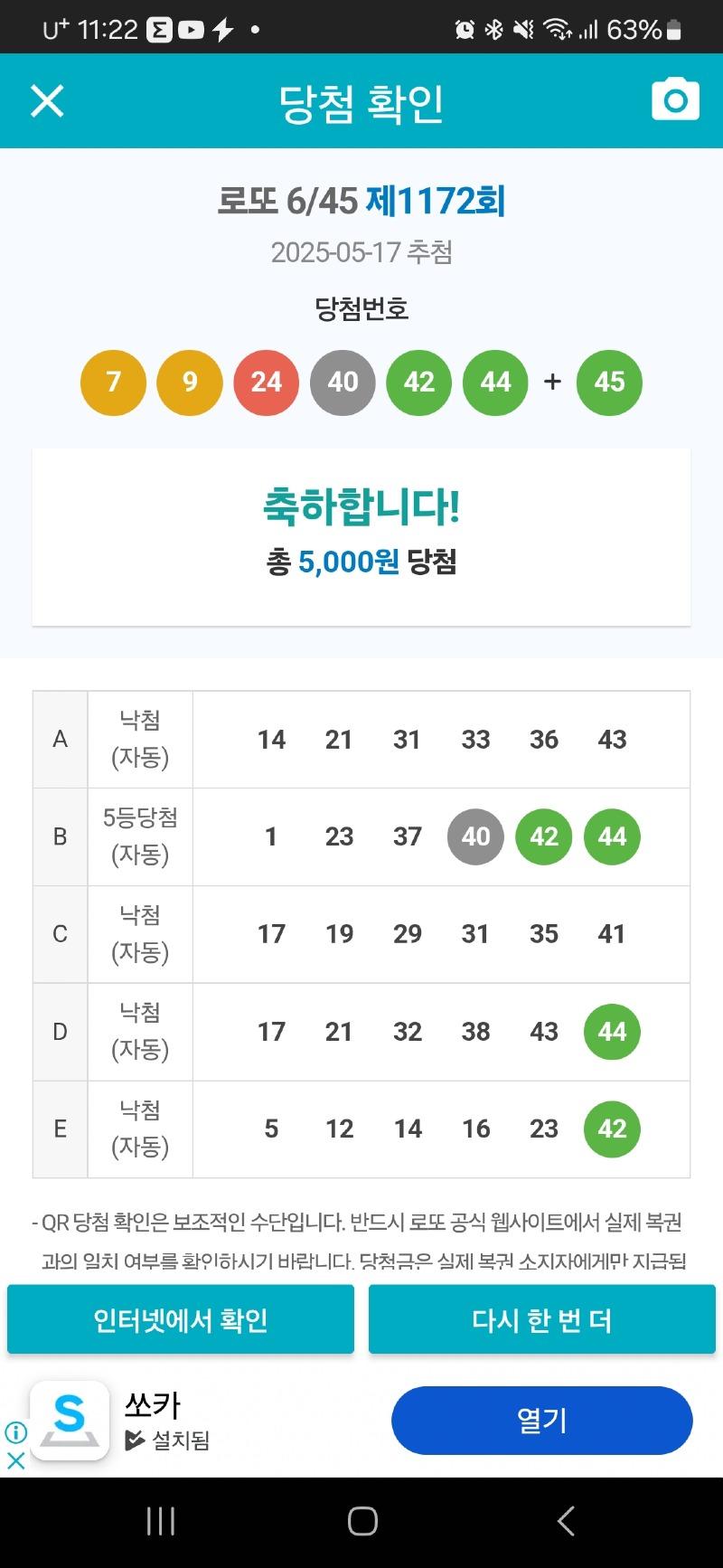This screenshot has width=723, height=1568.
Task: Click the 다시 한 번 더 button
Action: tap(542, 1320)
